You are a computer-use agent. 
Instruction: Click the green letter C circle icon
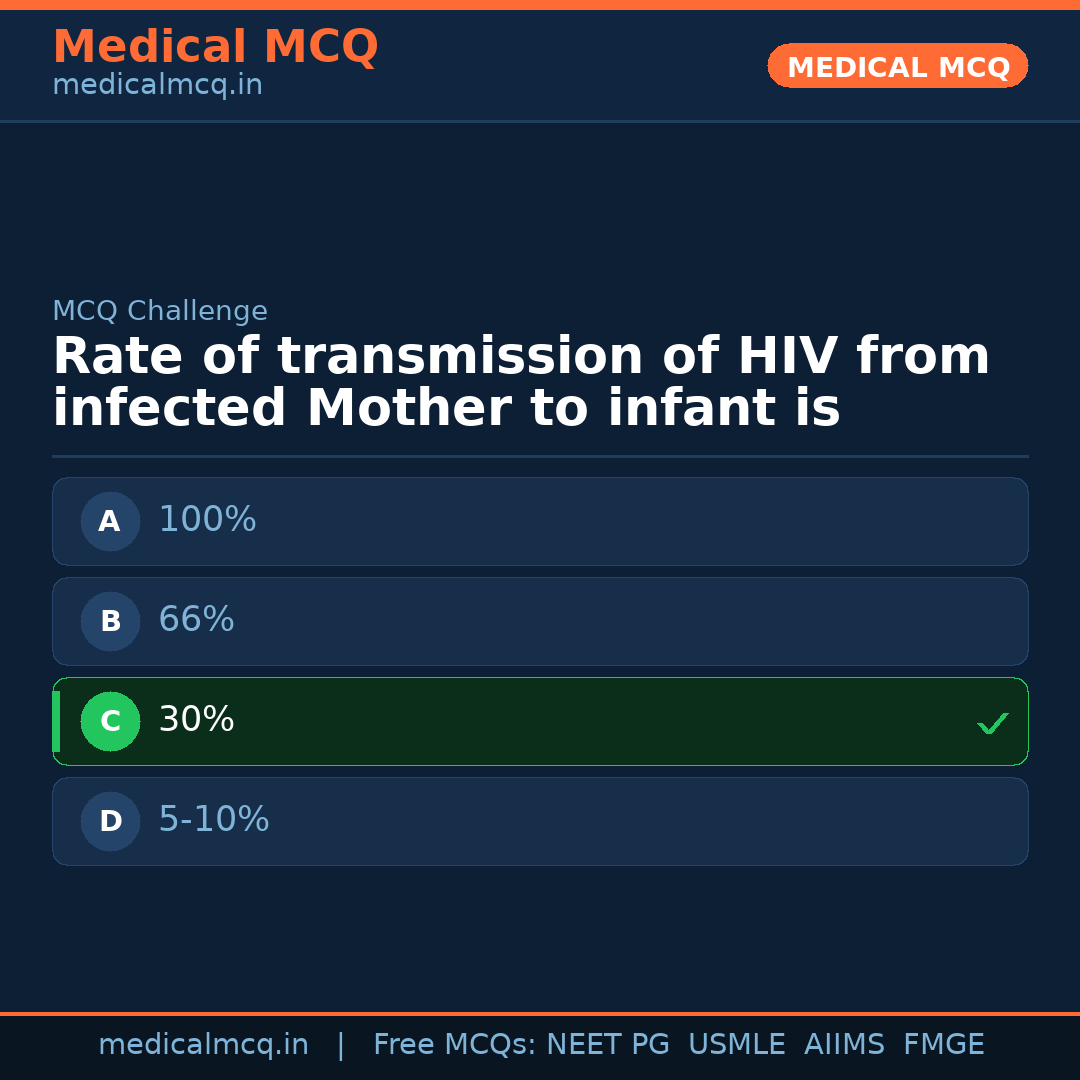pyautogui.click(x=110, y=721)
